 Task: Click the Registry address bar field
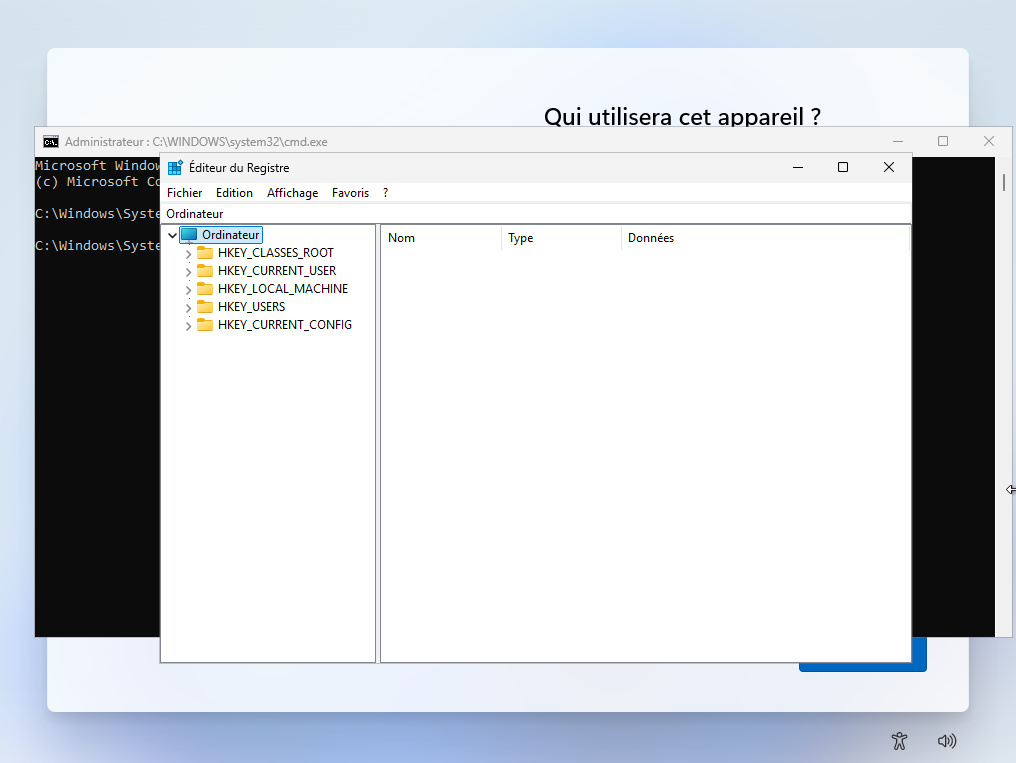pyautogui.click(x=536, y=214)
